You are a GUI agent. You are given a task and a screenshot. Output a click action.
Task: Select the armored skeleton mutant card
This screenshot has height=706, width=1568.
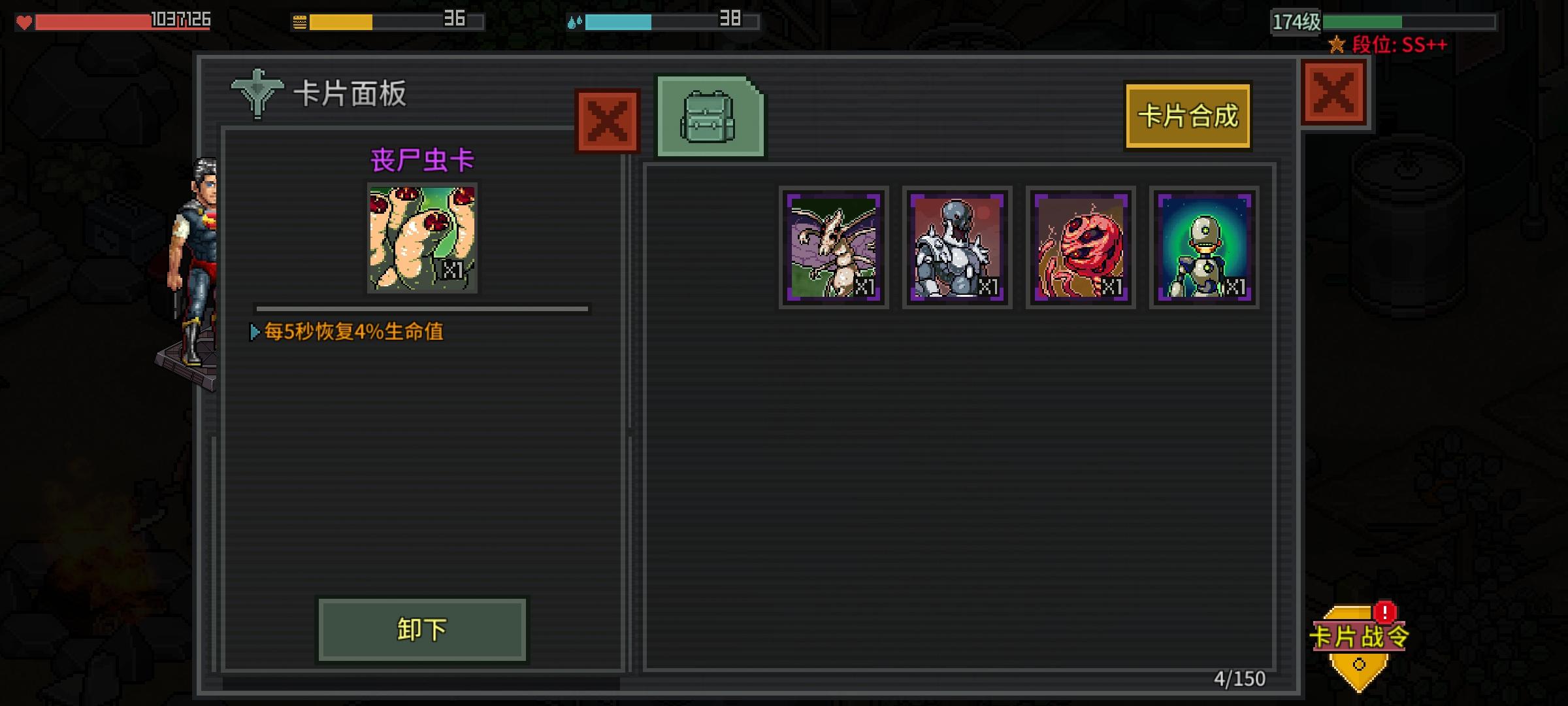[x=957, y=247]
